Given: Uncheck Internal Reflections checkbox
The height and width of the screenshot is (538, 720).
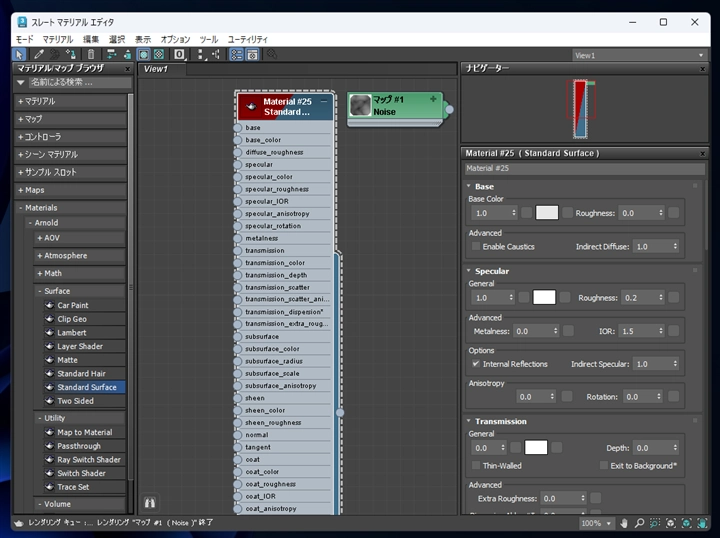Looking at the screenshot, I should tap(476, 364).
